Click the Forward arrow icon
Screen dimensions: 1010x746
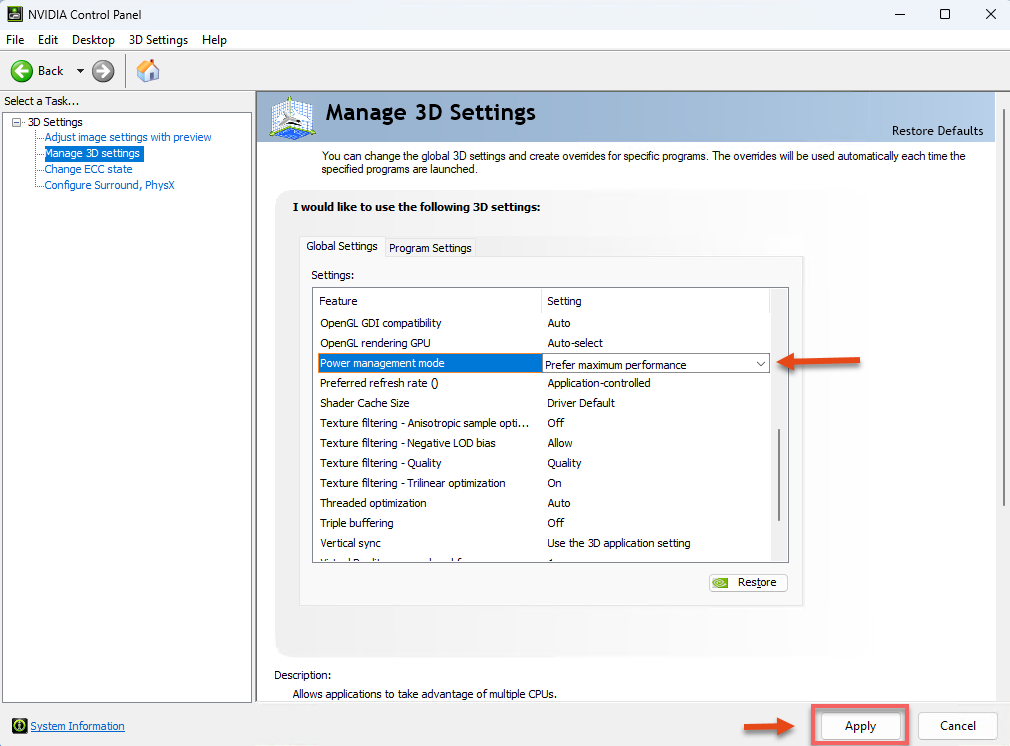(103, 71)
